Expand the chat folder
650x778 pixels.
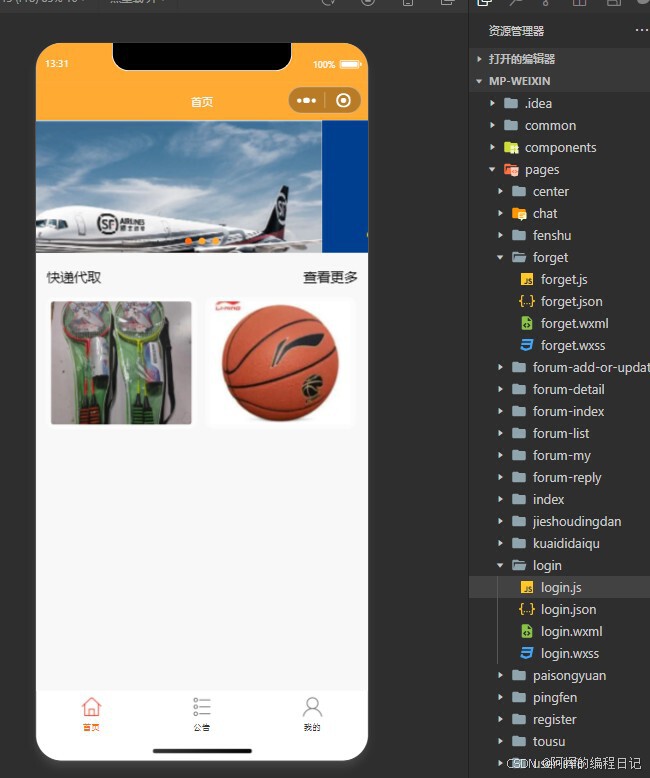559,213
